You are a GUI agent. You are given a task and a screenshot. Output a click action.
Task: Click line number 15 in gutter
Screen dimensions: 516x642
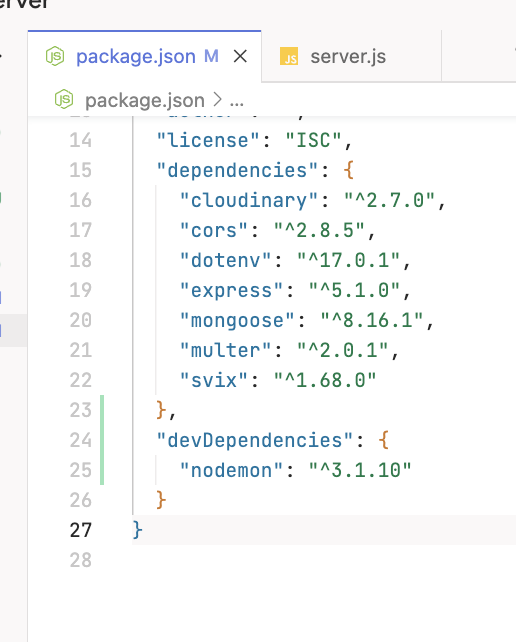click(x=80, y=170)
